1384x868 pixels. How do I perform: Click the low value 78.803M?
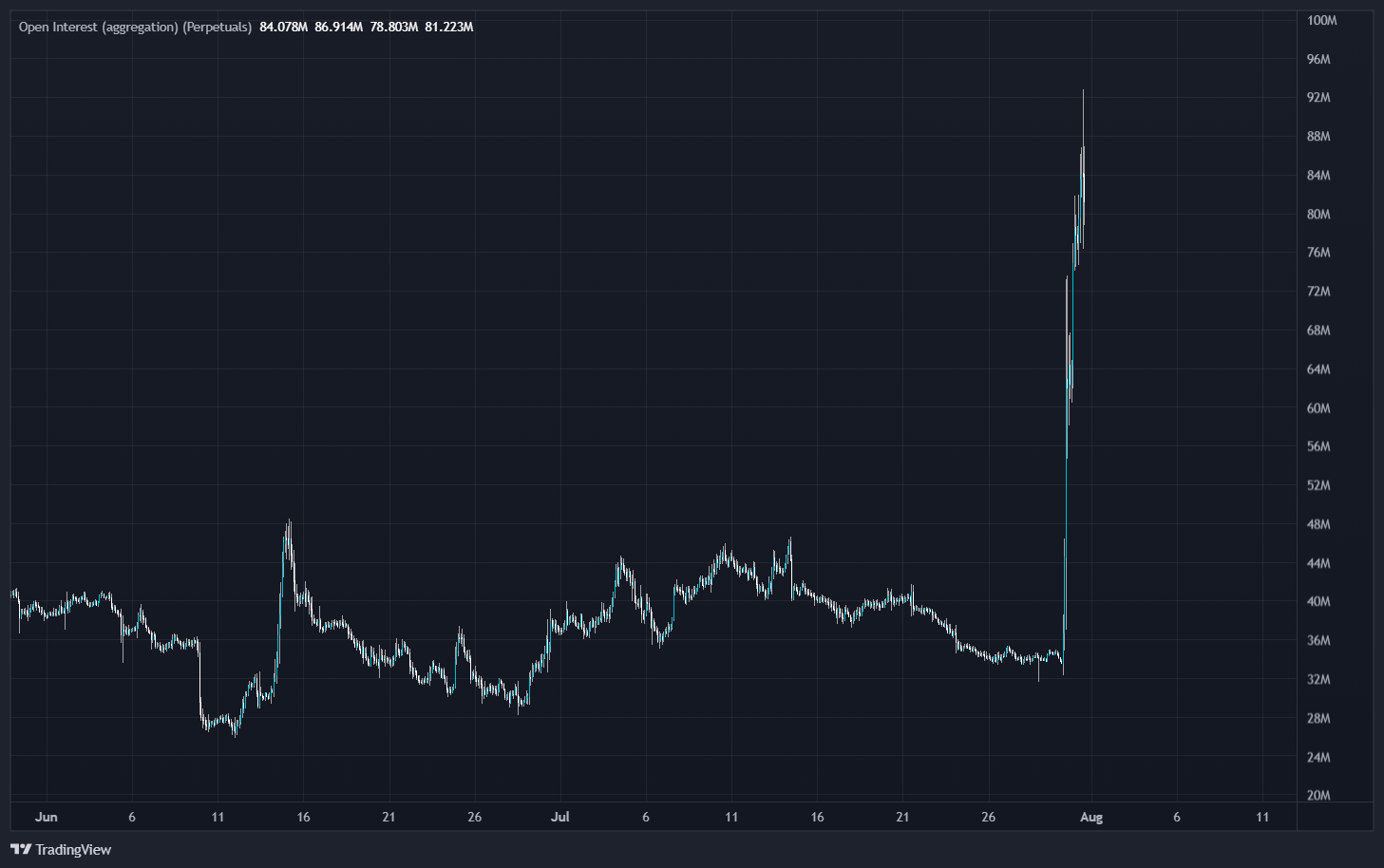(x=393, y=27)
